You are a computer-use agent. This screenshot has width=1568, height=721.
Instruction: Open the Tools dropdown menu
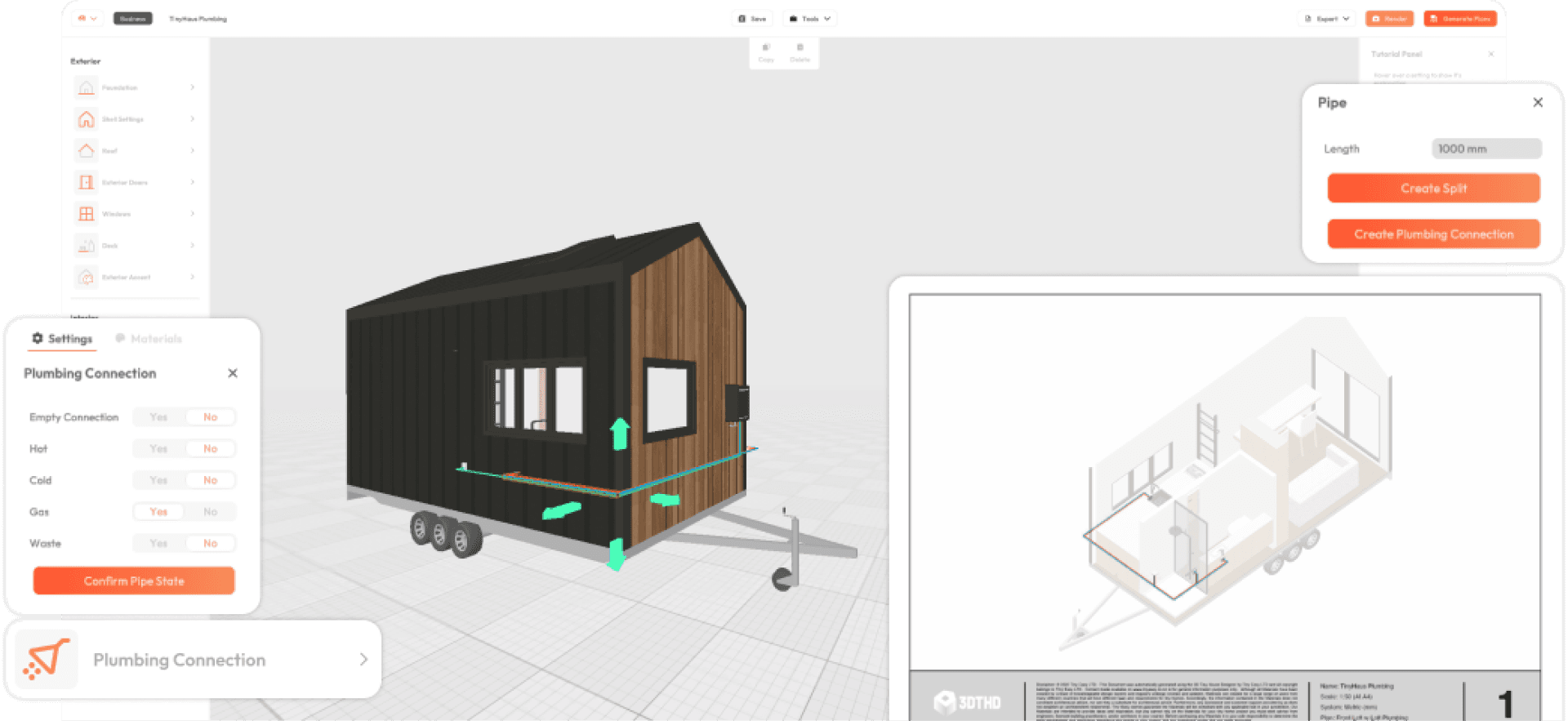(x=810, y=19)
